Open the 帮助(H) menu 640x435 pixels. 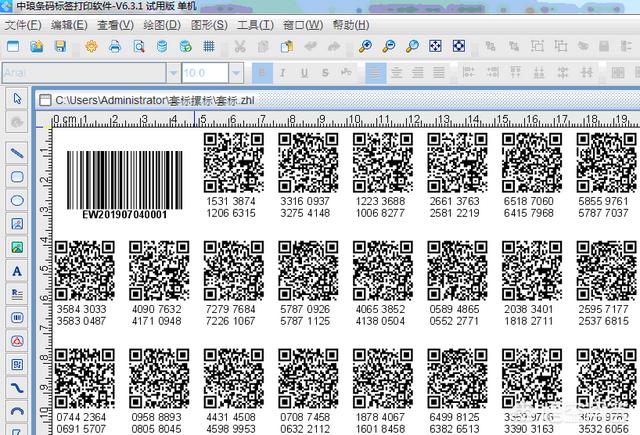pyautogui.click(x=351, y=25)
